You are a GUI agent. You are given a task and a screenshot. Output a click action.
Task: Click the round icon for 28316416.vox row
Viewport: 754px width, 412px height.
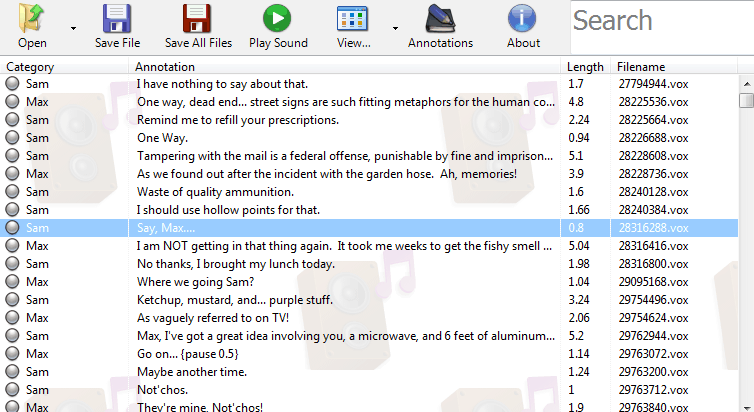tap(12, 246)
